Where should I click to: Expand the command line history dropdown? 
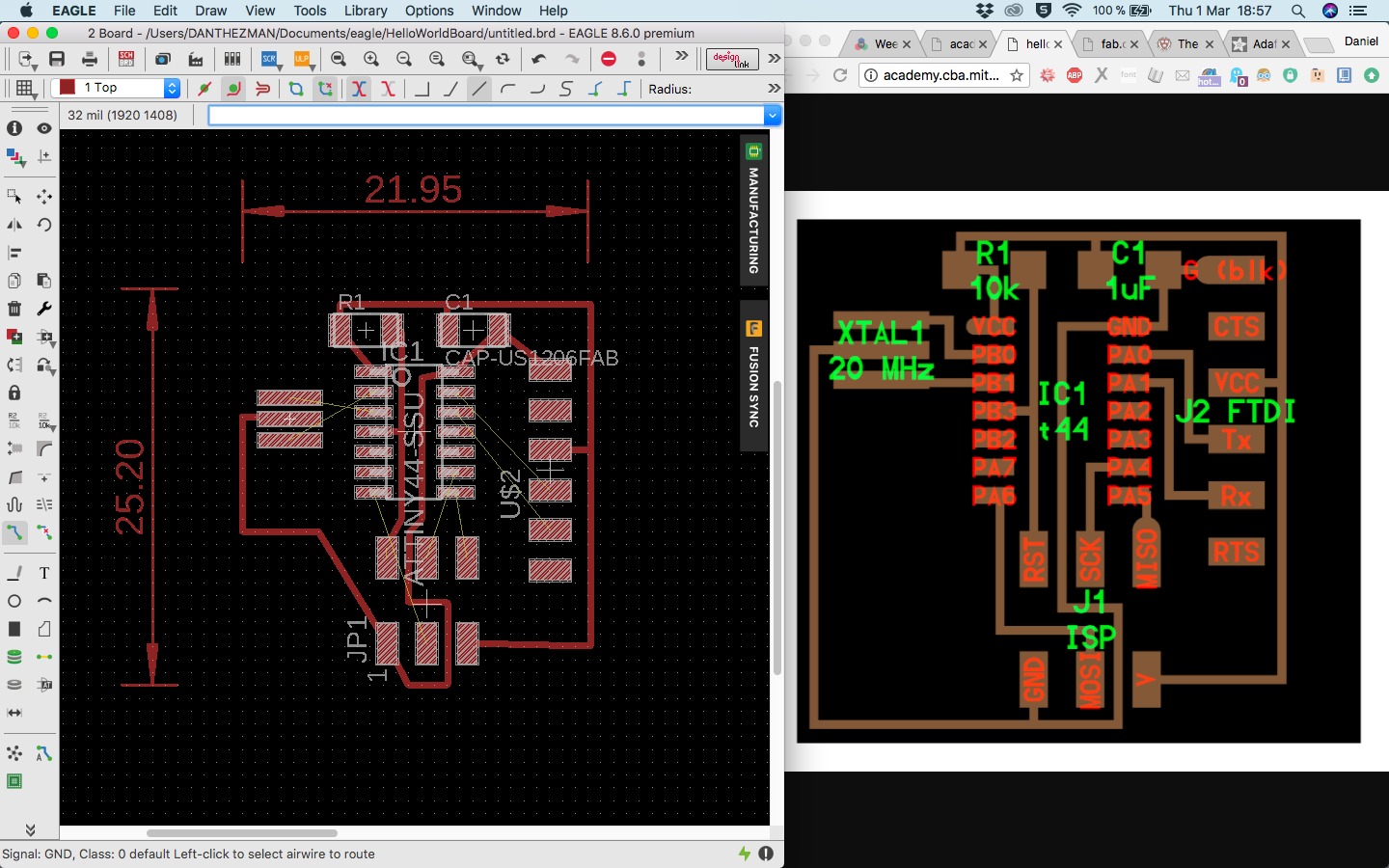772,116
